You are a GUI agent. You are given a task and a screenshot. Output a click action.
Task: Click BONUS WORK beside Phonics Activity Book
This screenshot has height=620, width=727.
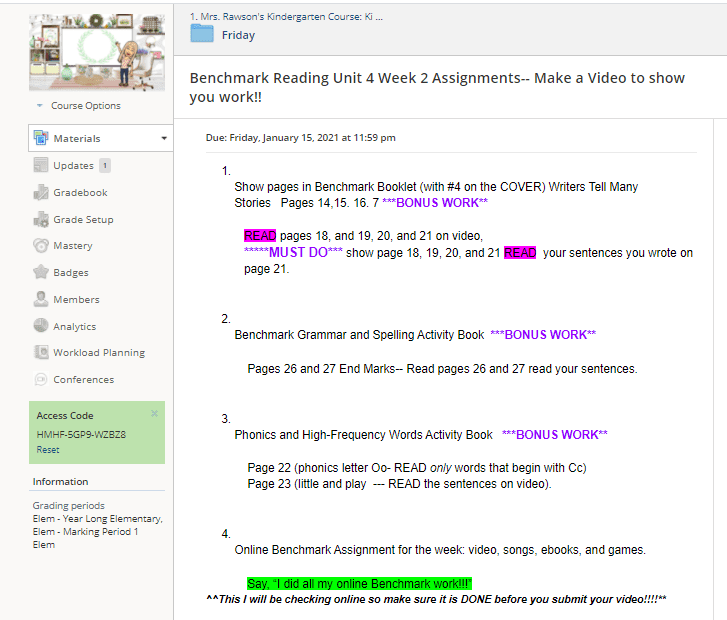[555, 435]
